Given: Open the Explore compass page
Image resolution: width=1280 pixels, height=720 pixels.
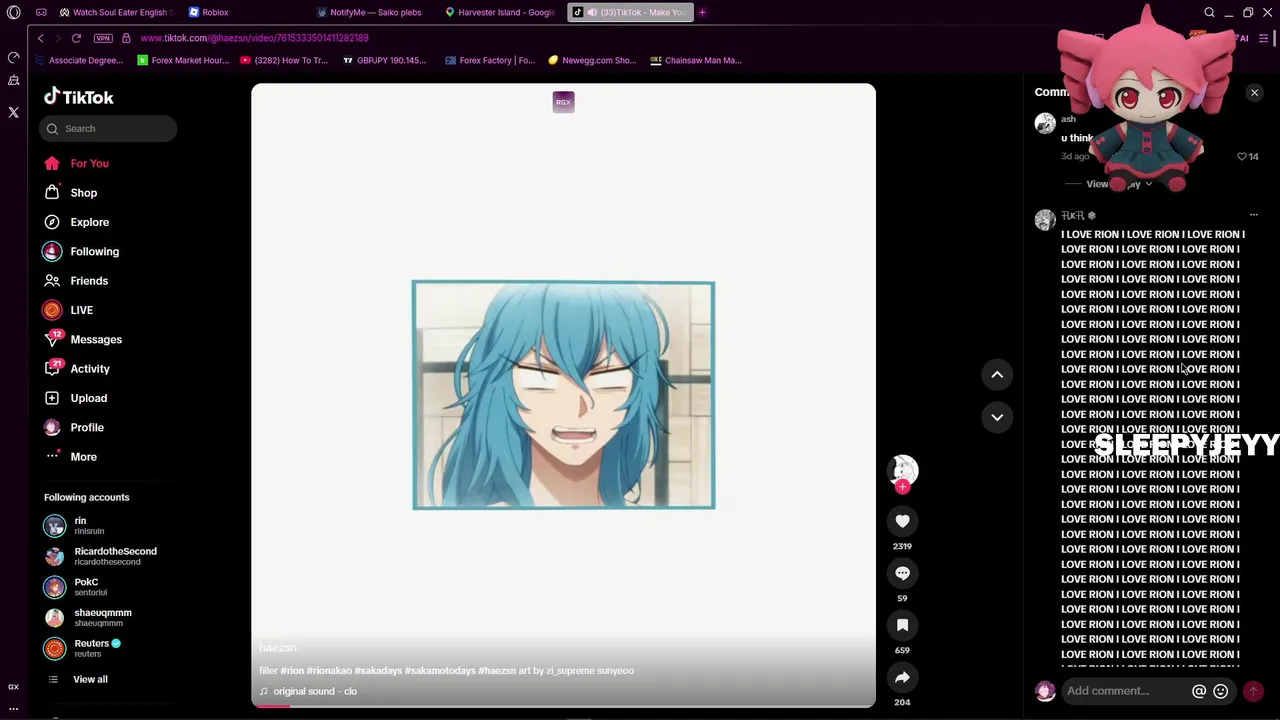Looking at the screenshot, I should [x=76, y=222].
